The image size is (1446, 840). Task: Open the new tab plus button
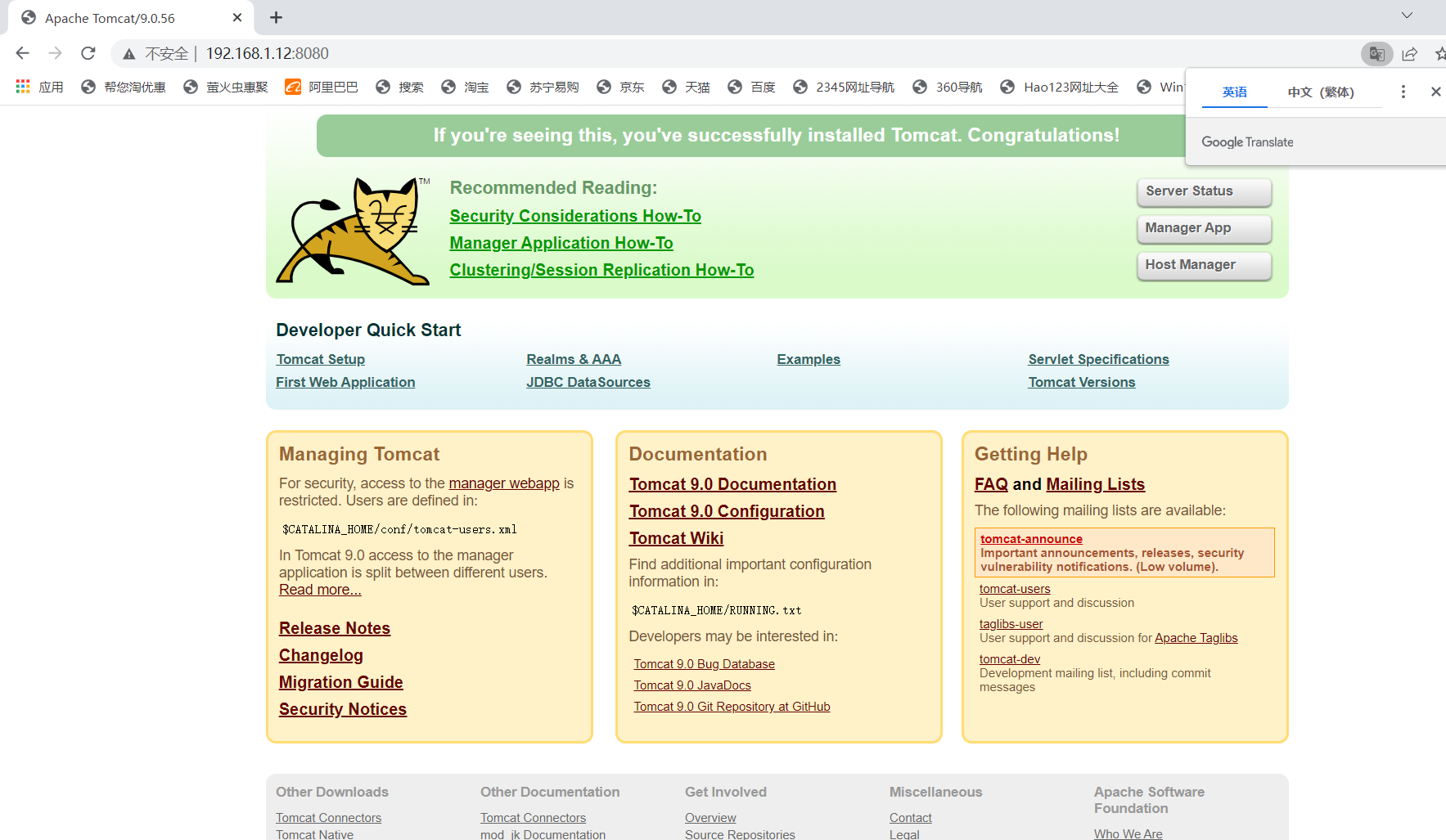point(276,17)
